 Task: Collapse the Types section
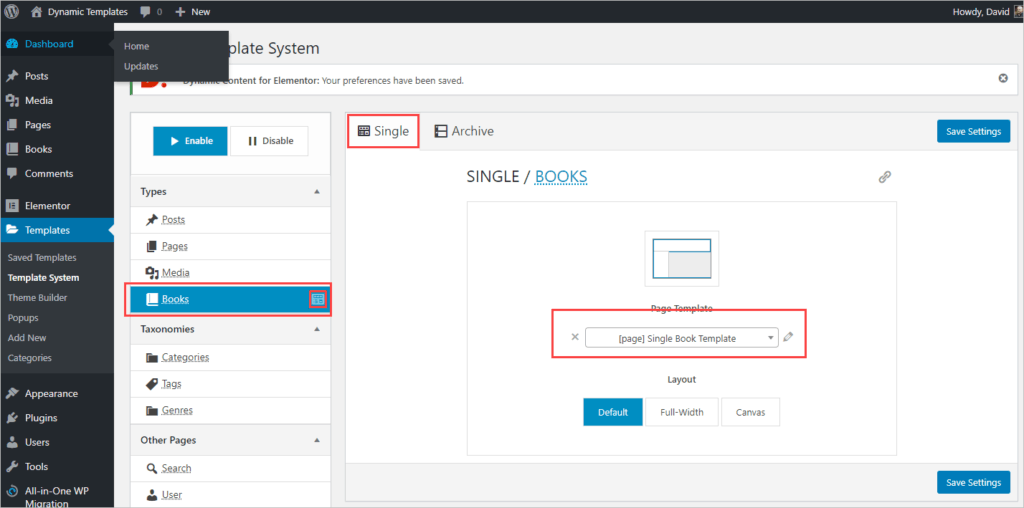click(x=317, y=191)
